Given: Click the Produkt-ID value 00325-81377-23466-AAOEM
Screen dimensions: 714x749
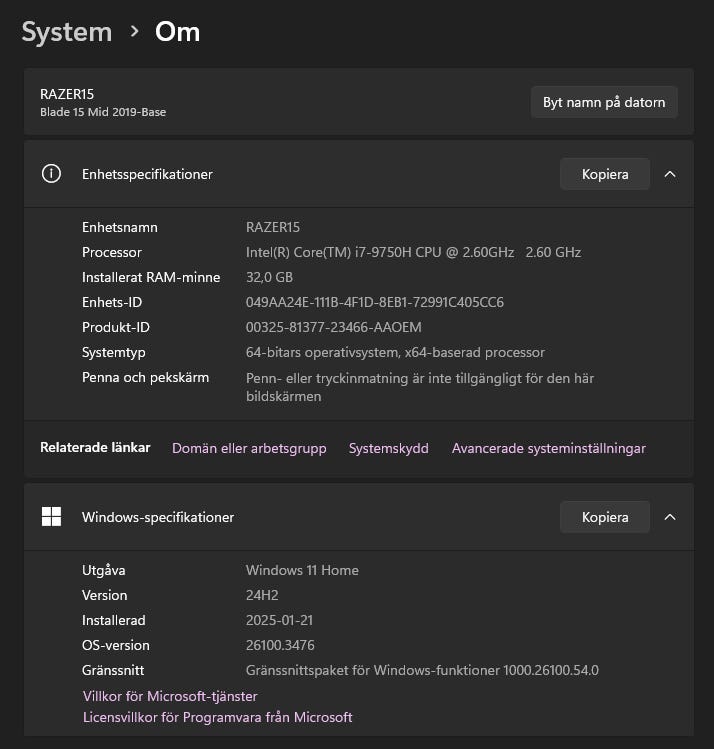Looking at the screenshot, I should point(333,327).
